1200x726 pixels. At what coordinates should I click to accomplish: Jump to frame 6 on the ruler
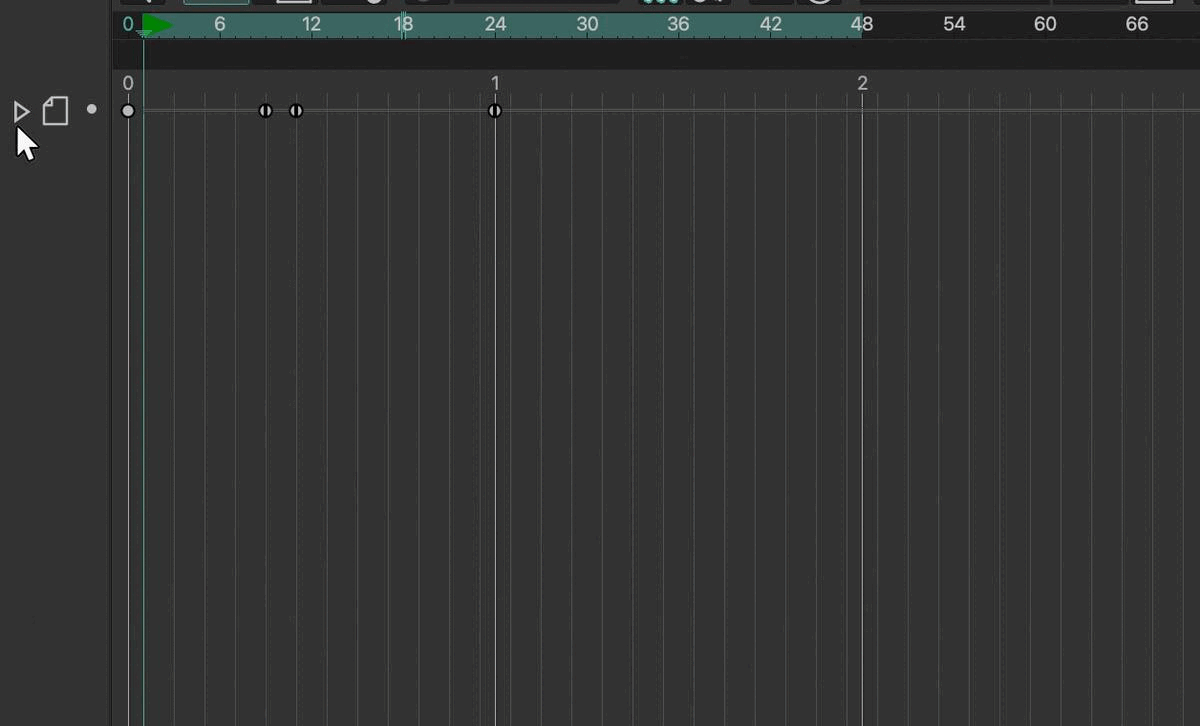[220, 24]
